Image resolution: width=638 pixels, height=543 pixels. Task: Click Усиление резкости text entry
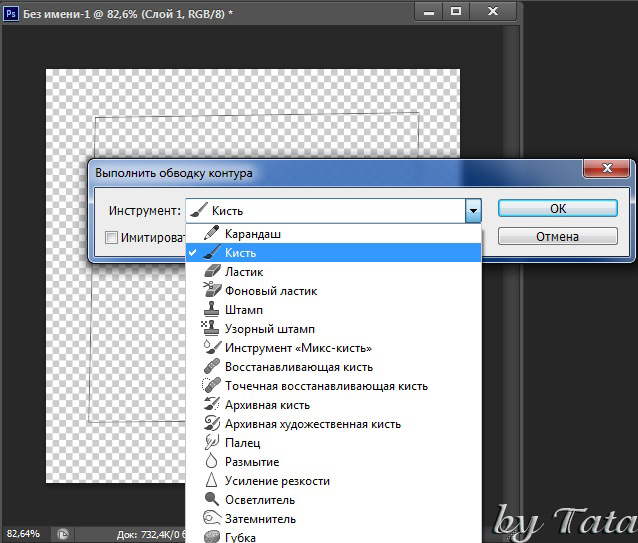[277, 481]
